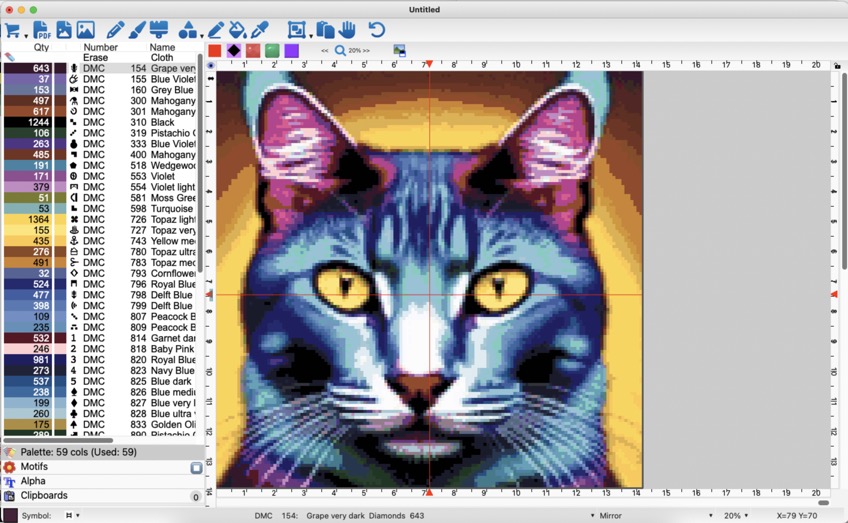Screen dimensions: 848x523
Task: Click the Undo arrow icon
Action: pos(377,30)
